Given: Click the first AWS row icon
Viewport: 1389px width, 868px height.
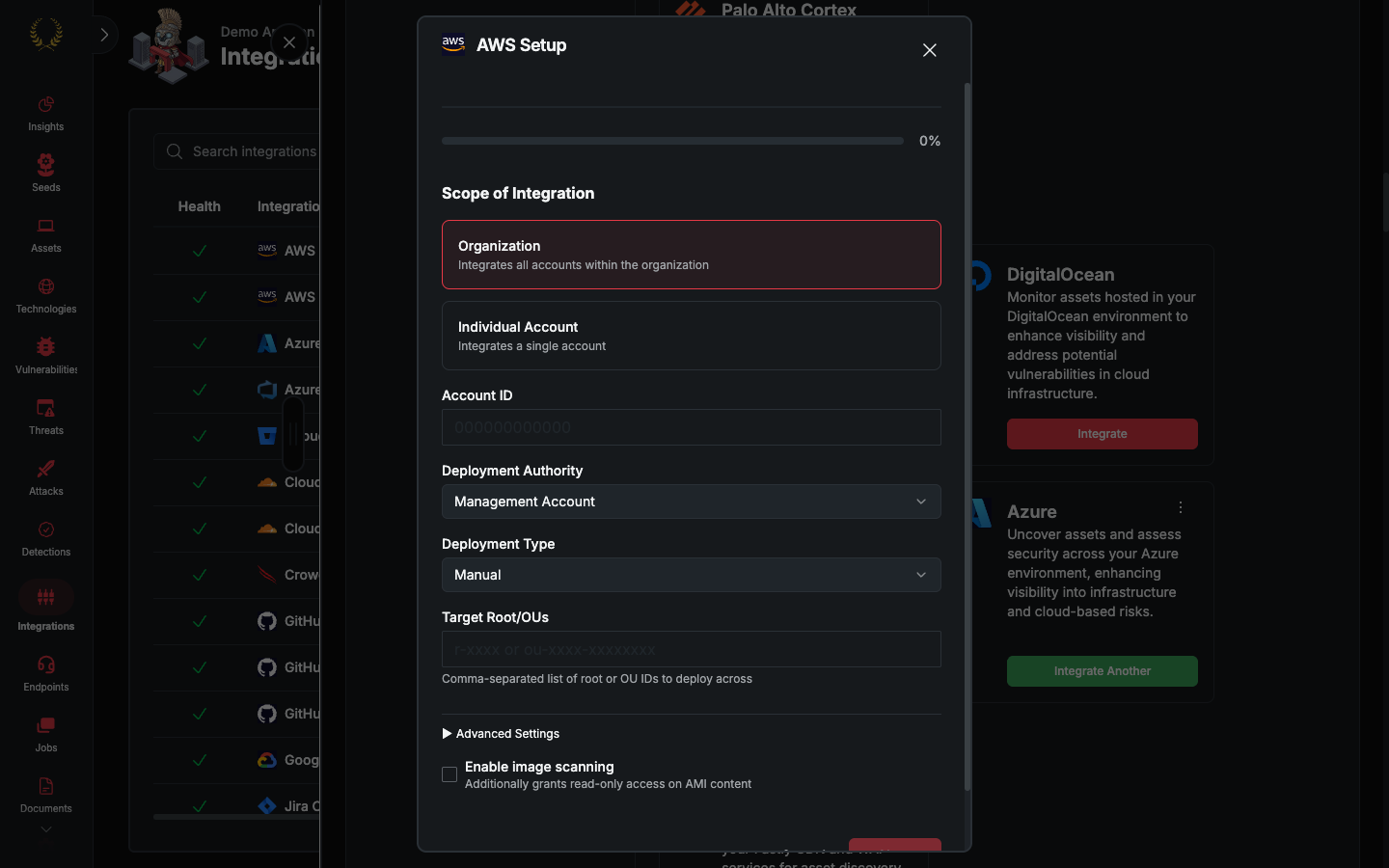Looking at the screenshot, I should click(267, 250).
